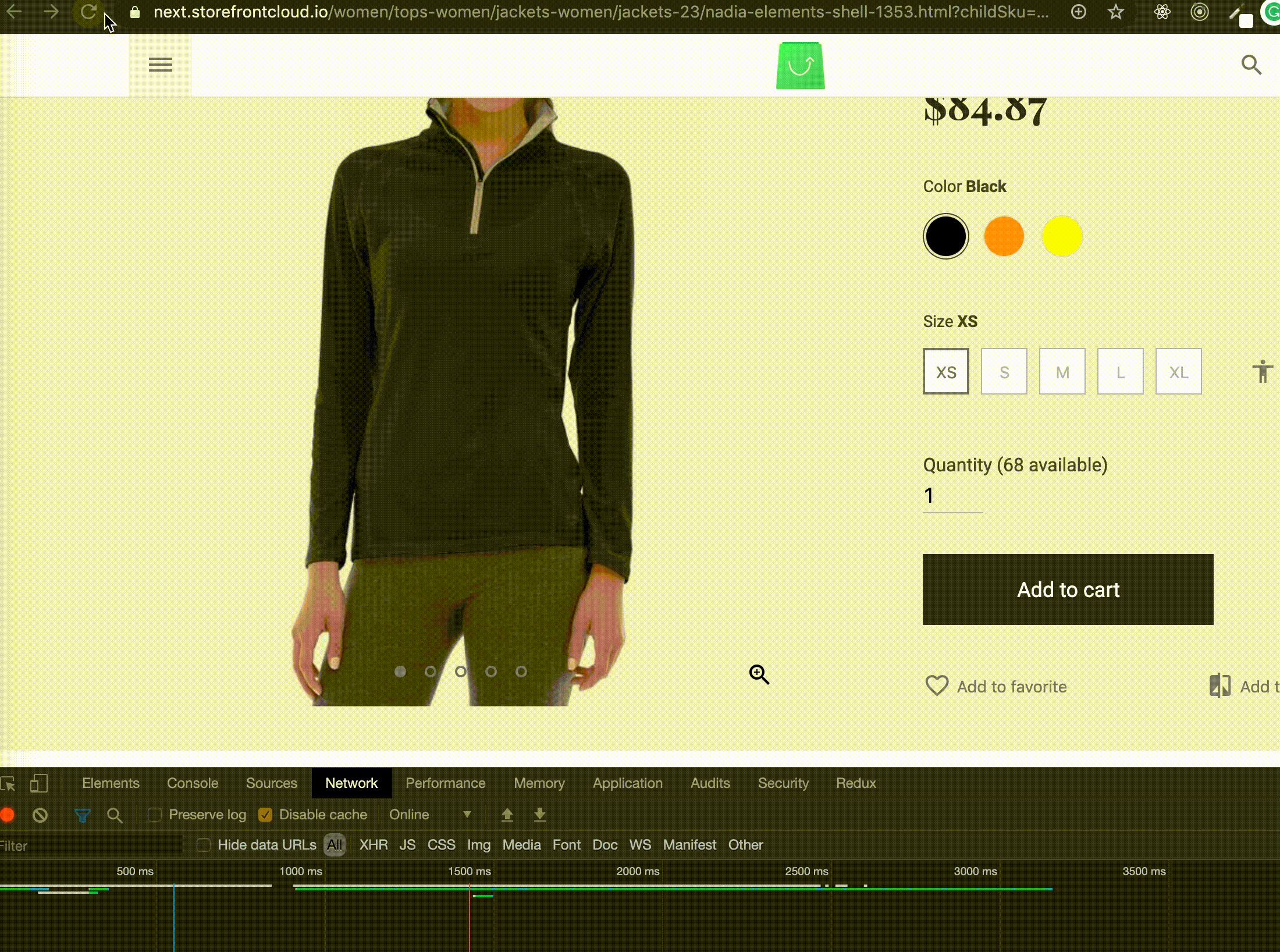1280x952 pixels.
Task: Open the Performance tab
Action: [446, 783]
